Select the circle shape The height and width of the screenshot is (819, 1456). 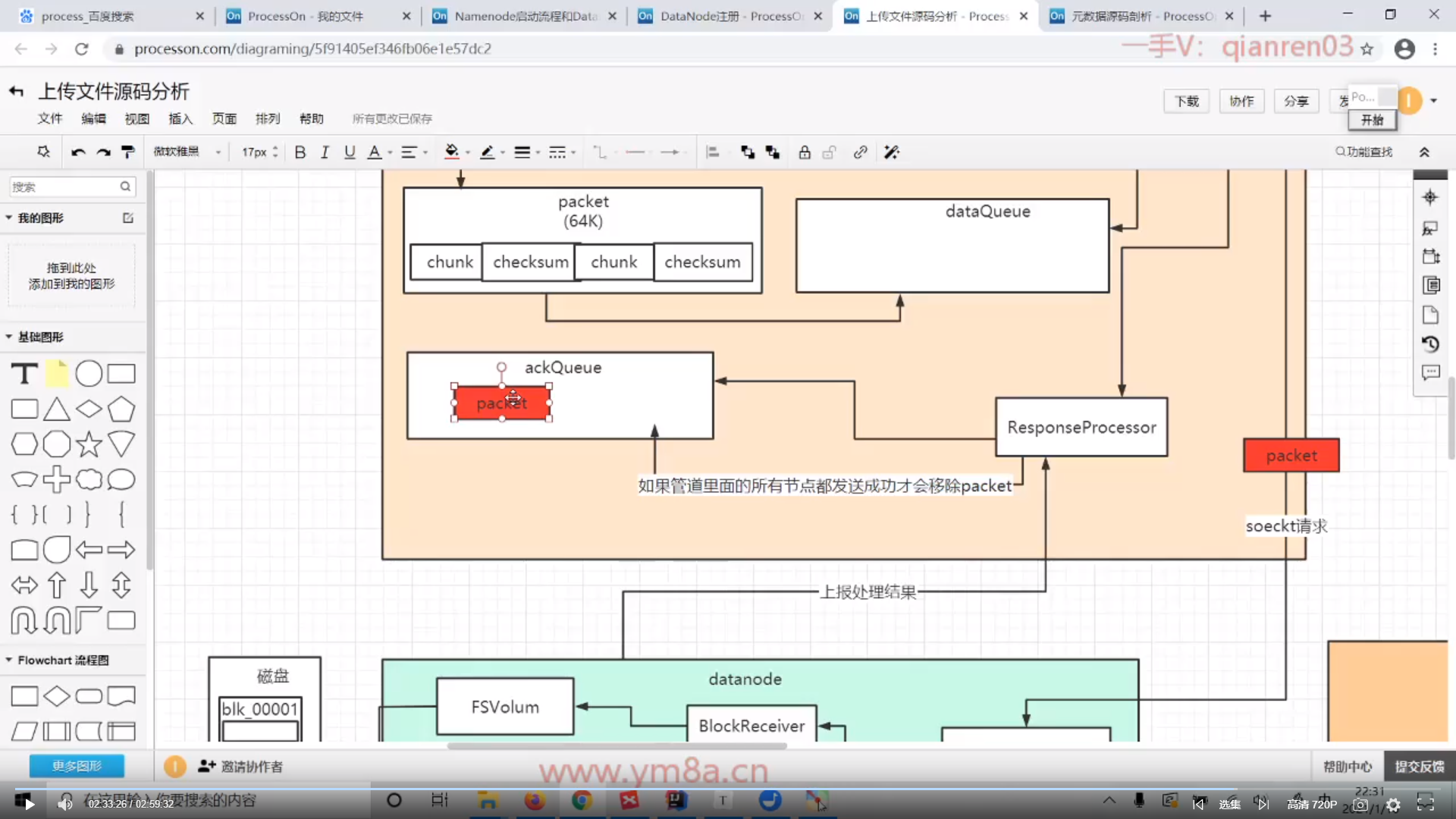coord(89,374)
